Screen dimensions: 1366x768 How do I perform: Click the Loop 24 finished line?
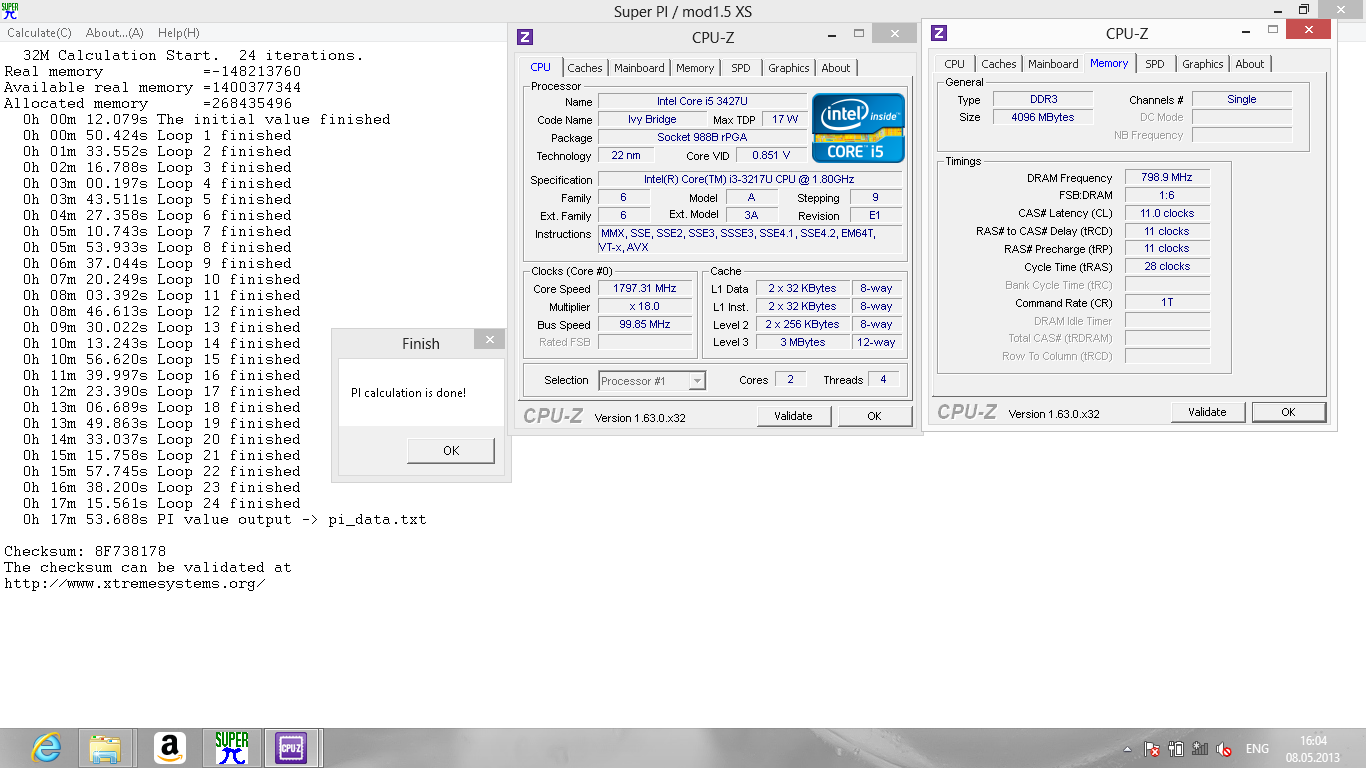tap(161, 503)
